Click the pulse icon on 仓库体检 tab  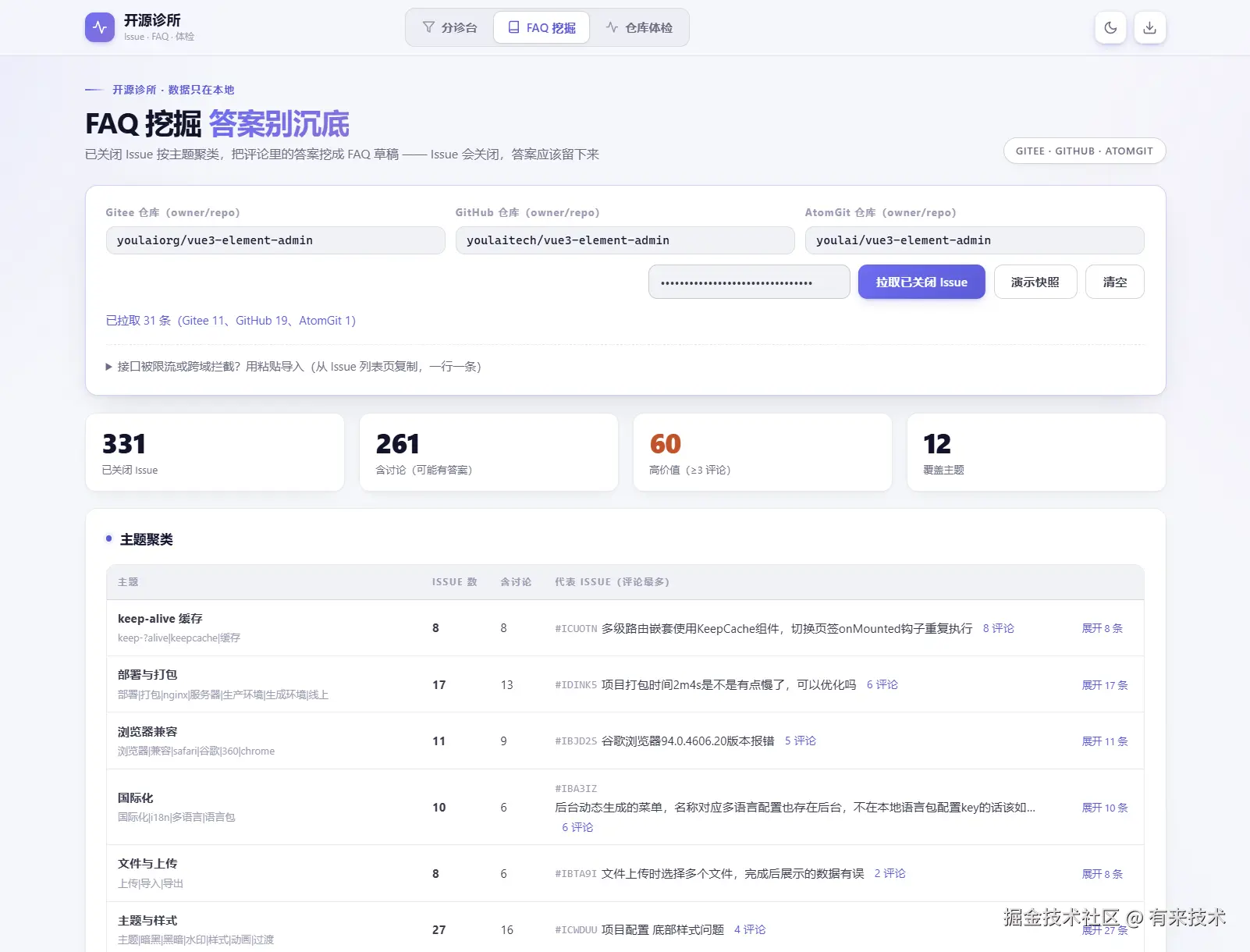coord(612,27)
